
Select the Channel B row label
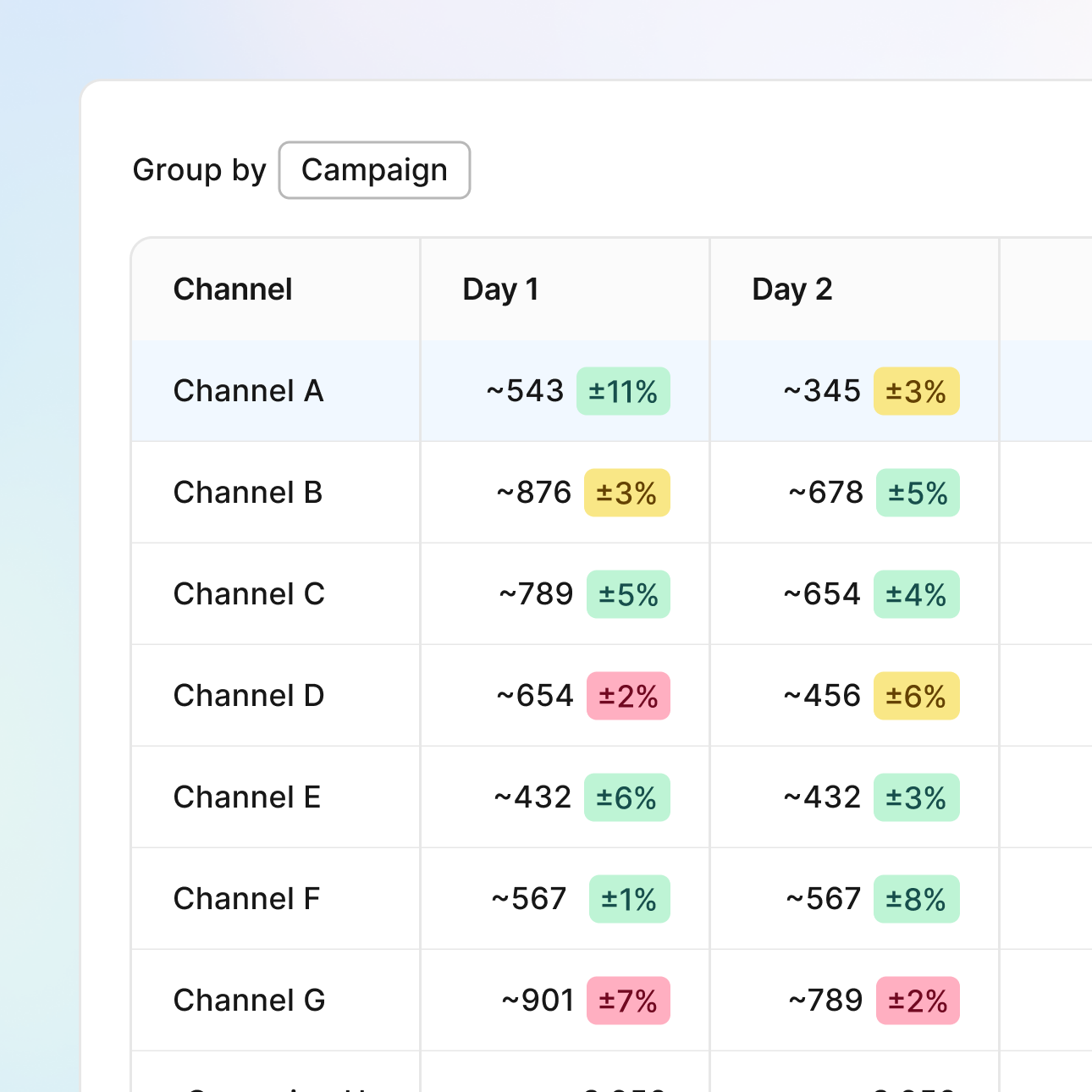[248, 493]
